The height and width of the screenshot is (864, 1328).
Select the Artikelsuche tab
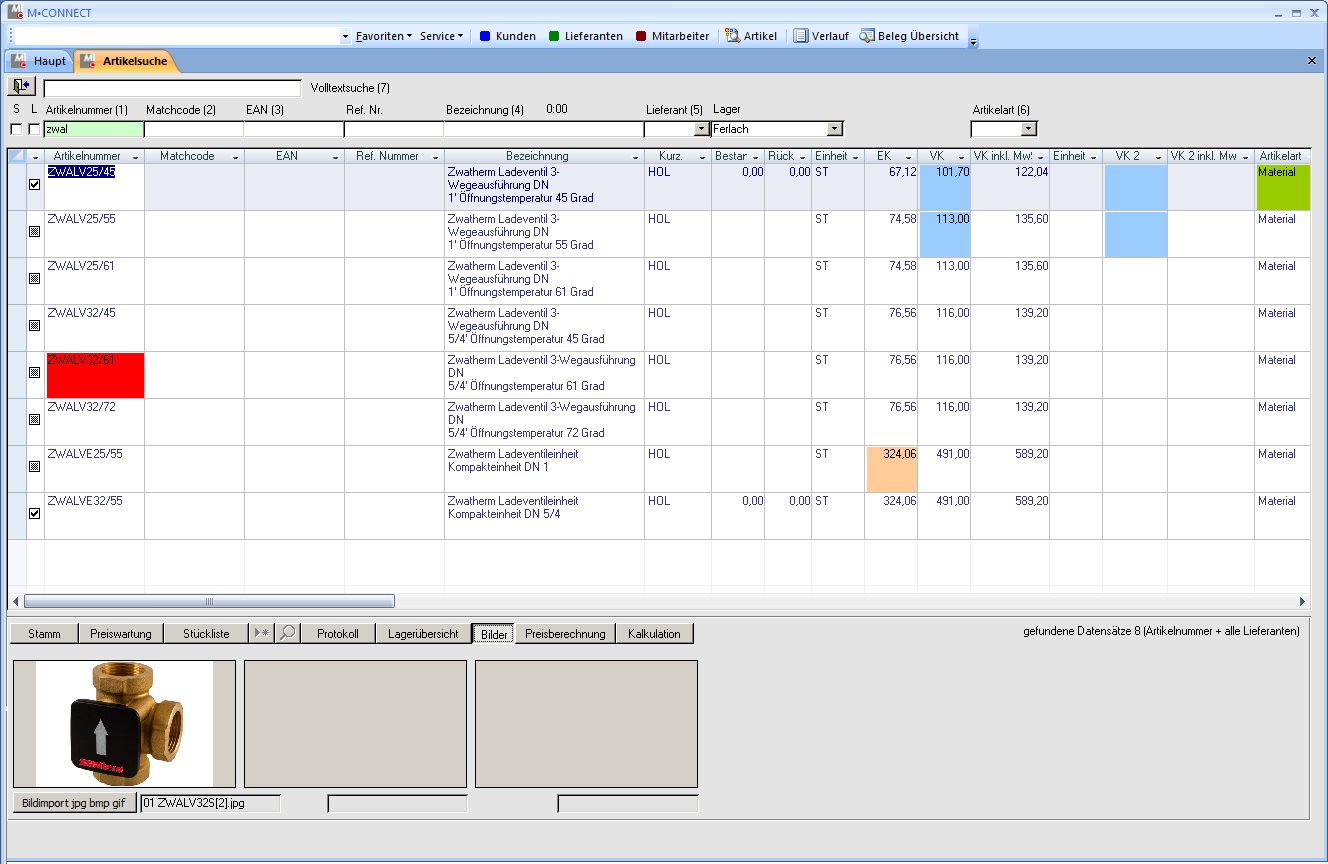[x=126, y=61]
